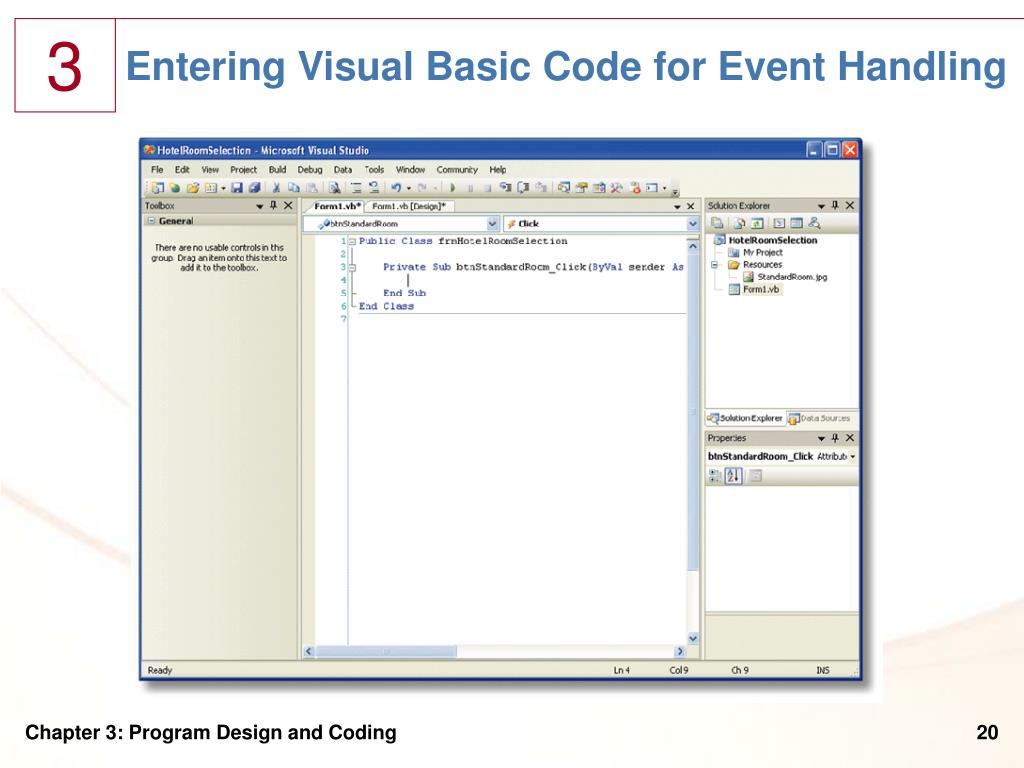Click the Alphabetical sort icon in Properties

(x=733, y=476)
